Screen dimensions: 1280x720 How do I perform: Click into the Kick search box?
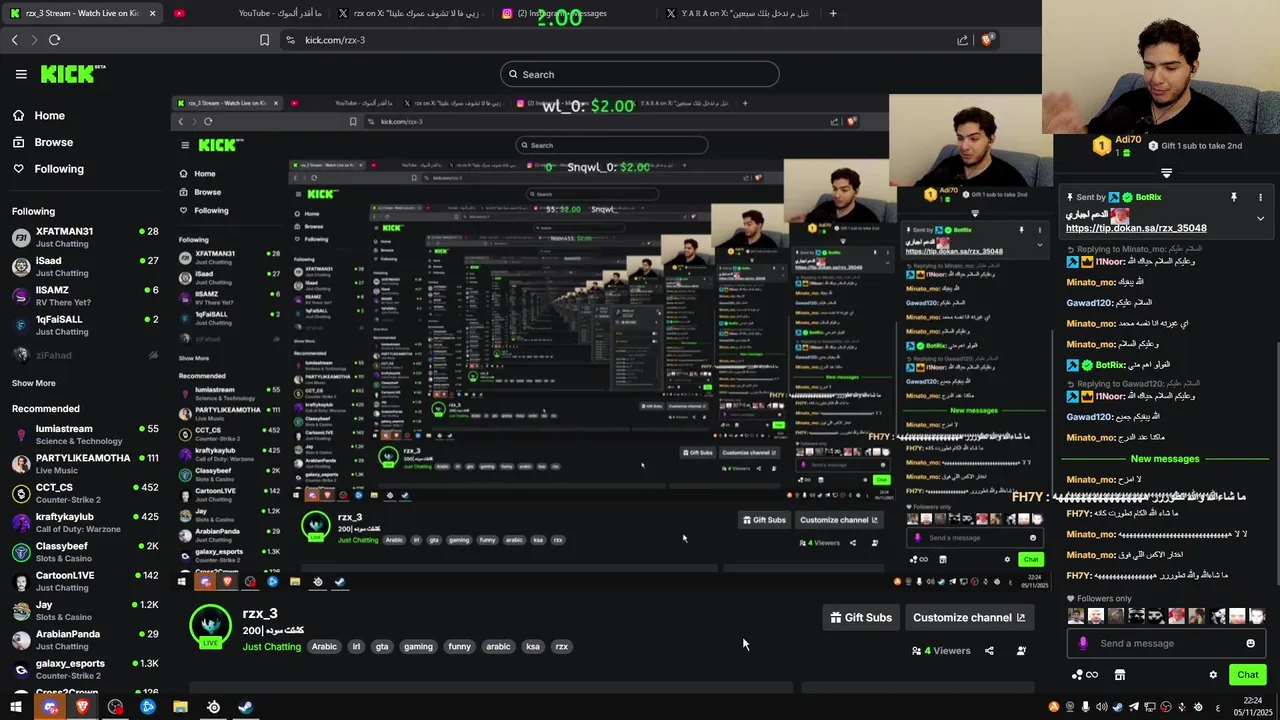pyautogui.click(x=640, y=74)
